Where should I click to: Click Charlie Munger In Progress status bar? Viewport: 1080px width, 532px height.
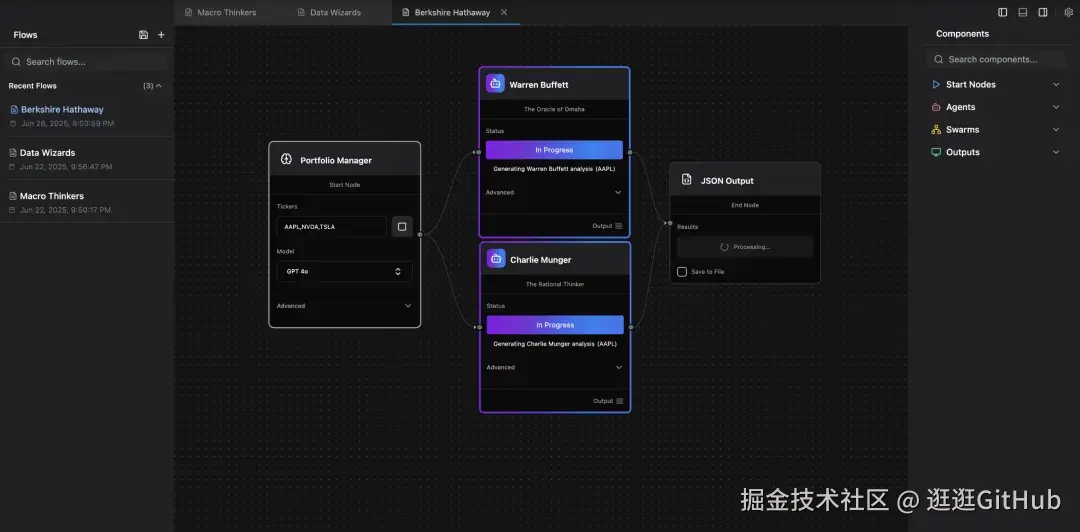tap(555, 325)
